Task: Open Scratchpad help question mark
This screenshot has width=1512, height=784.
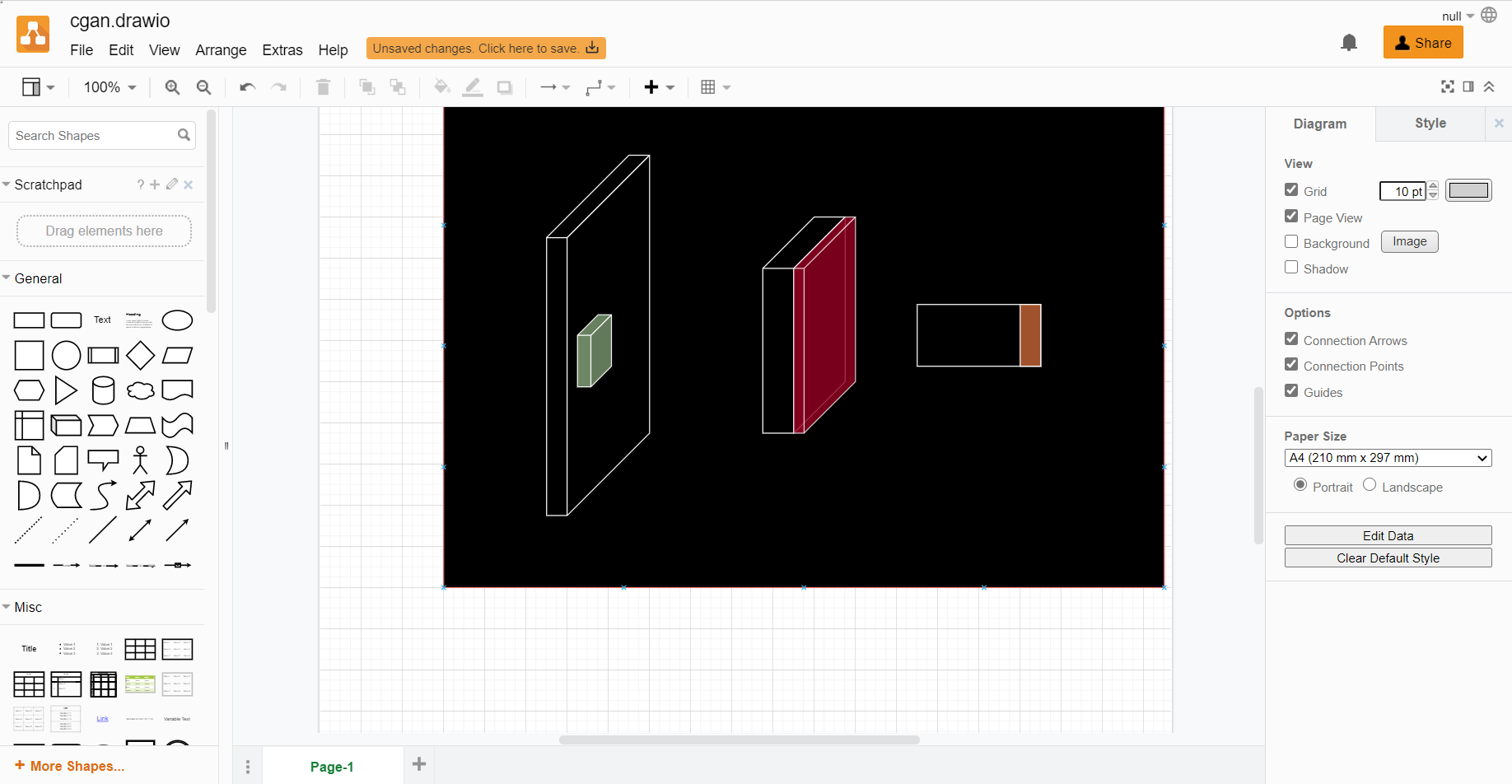Action: (141, 184)
